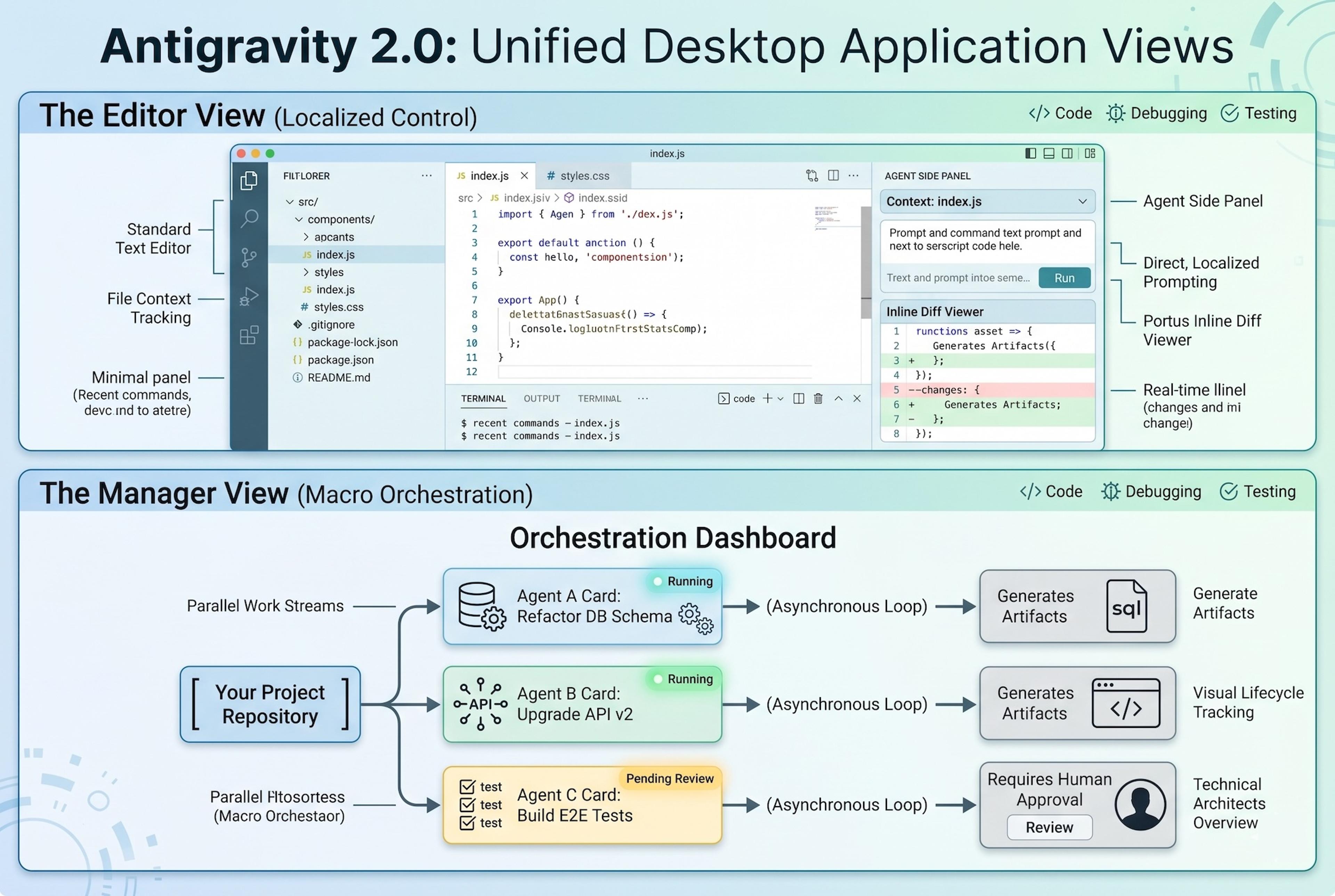Click the compare changes icon in editor toolbar
Image resolution: width=1335 pixels, height=896 pixels.
tap(812, 176)
